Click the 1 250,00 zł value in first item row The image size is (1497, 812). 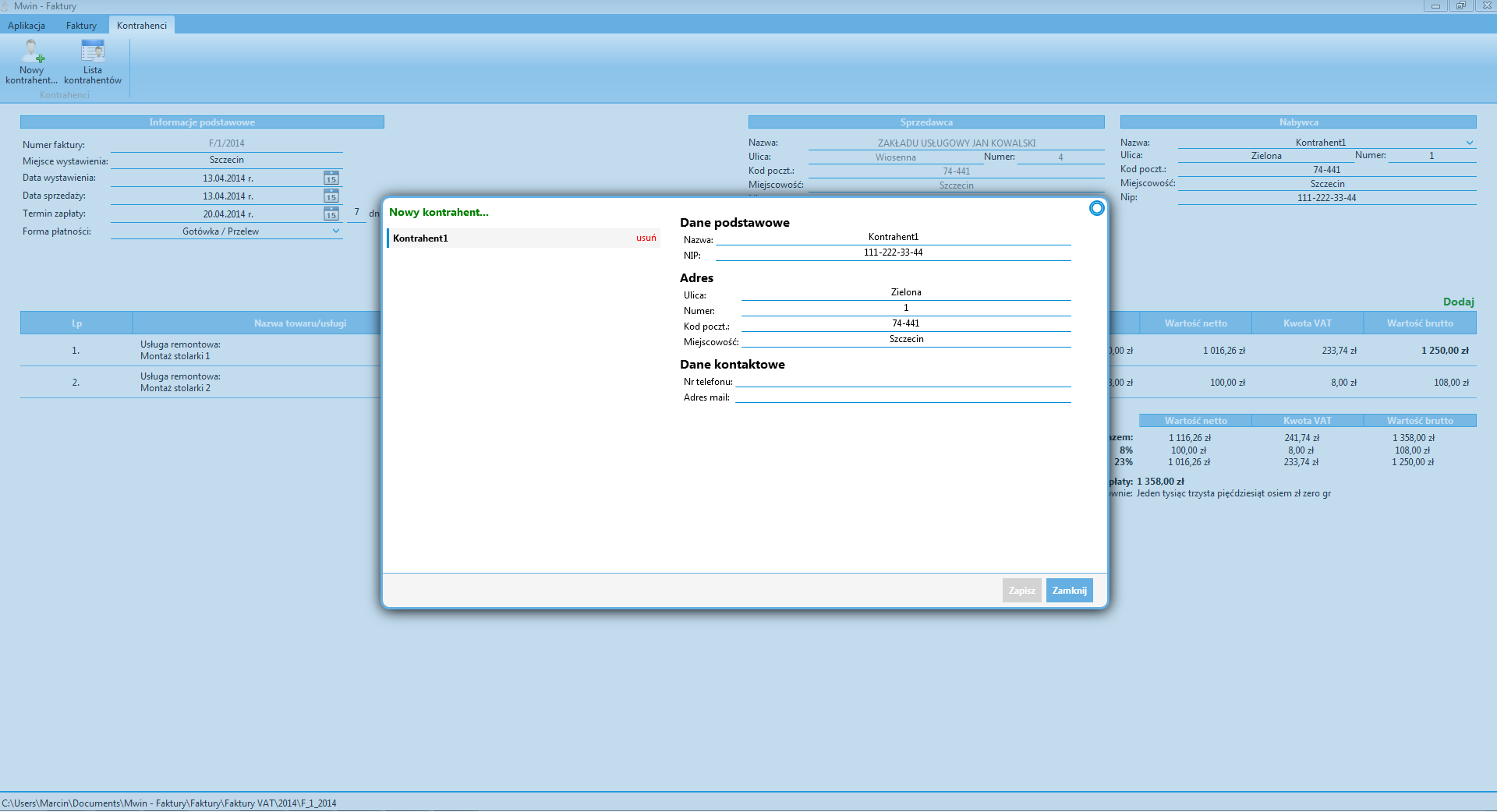point(1445,351)
